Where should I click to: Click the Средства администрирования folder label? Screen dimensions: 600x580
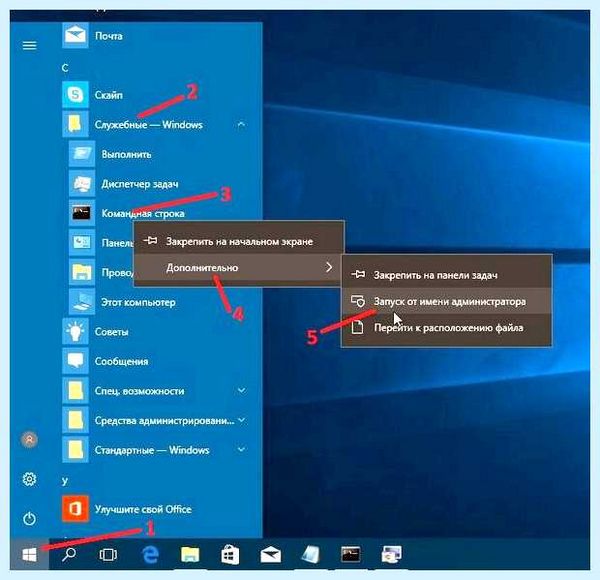point(165,420)
